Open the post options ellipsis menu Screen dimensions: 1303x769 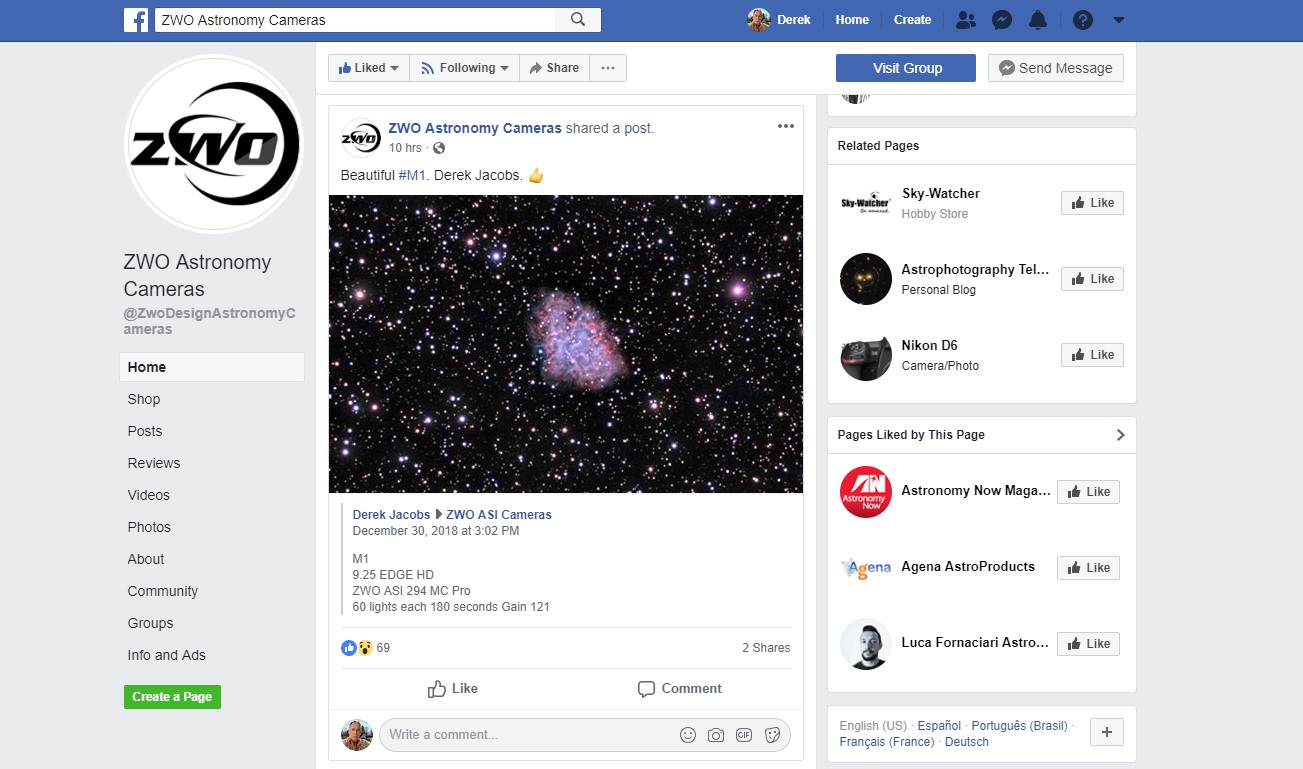pyautogui.click(x=786, y=126)
